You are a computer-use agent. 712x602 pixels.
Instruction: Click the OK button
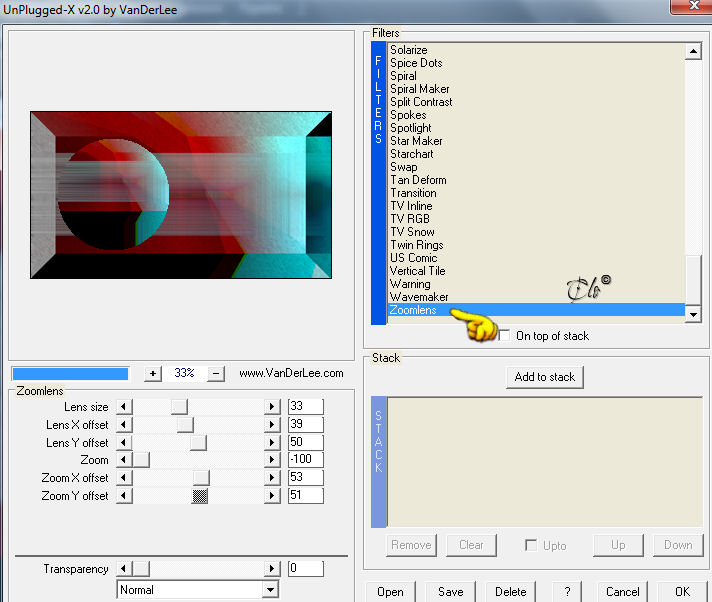tap(682, 592)
